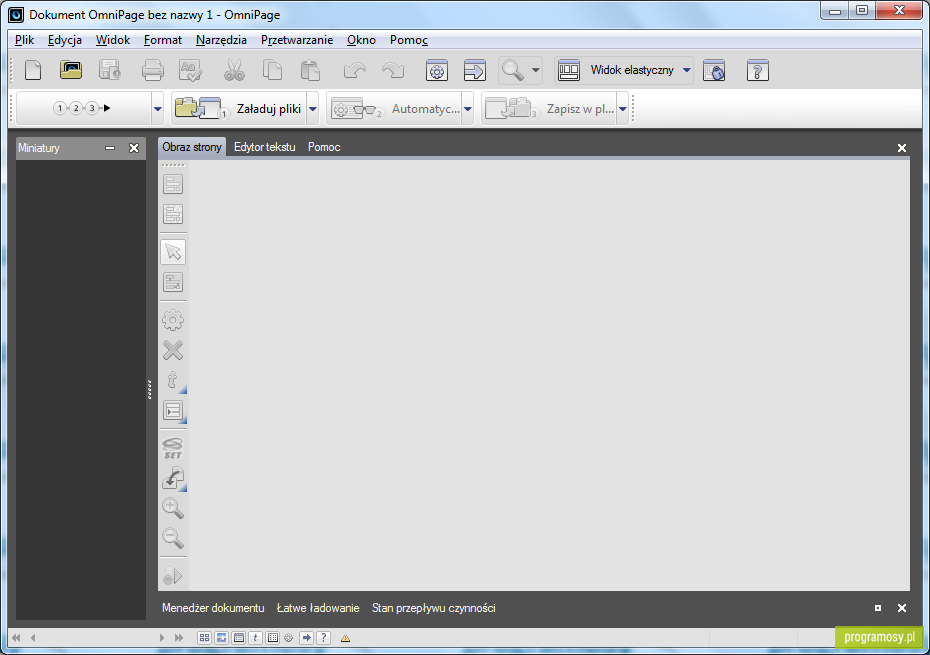The height and width of the screenshot is (655, 930).
Task: Click the gear zone properties tool
Action: [x=173, y=320]
